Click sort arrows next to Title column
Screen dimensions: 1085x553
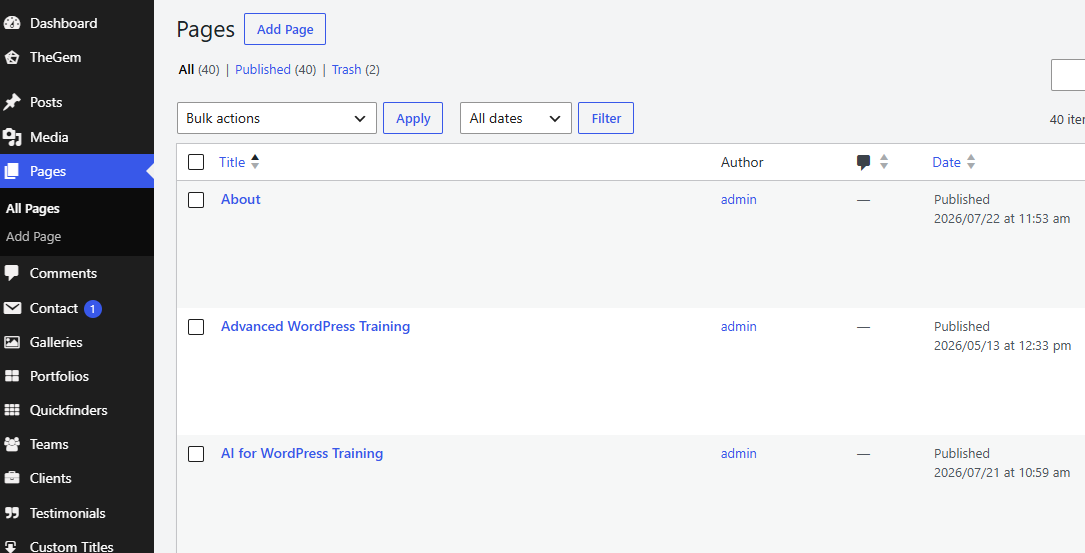[x=255, y=162]
